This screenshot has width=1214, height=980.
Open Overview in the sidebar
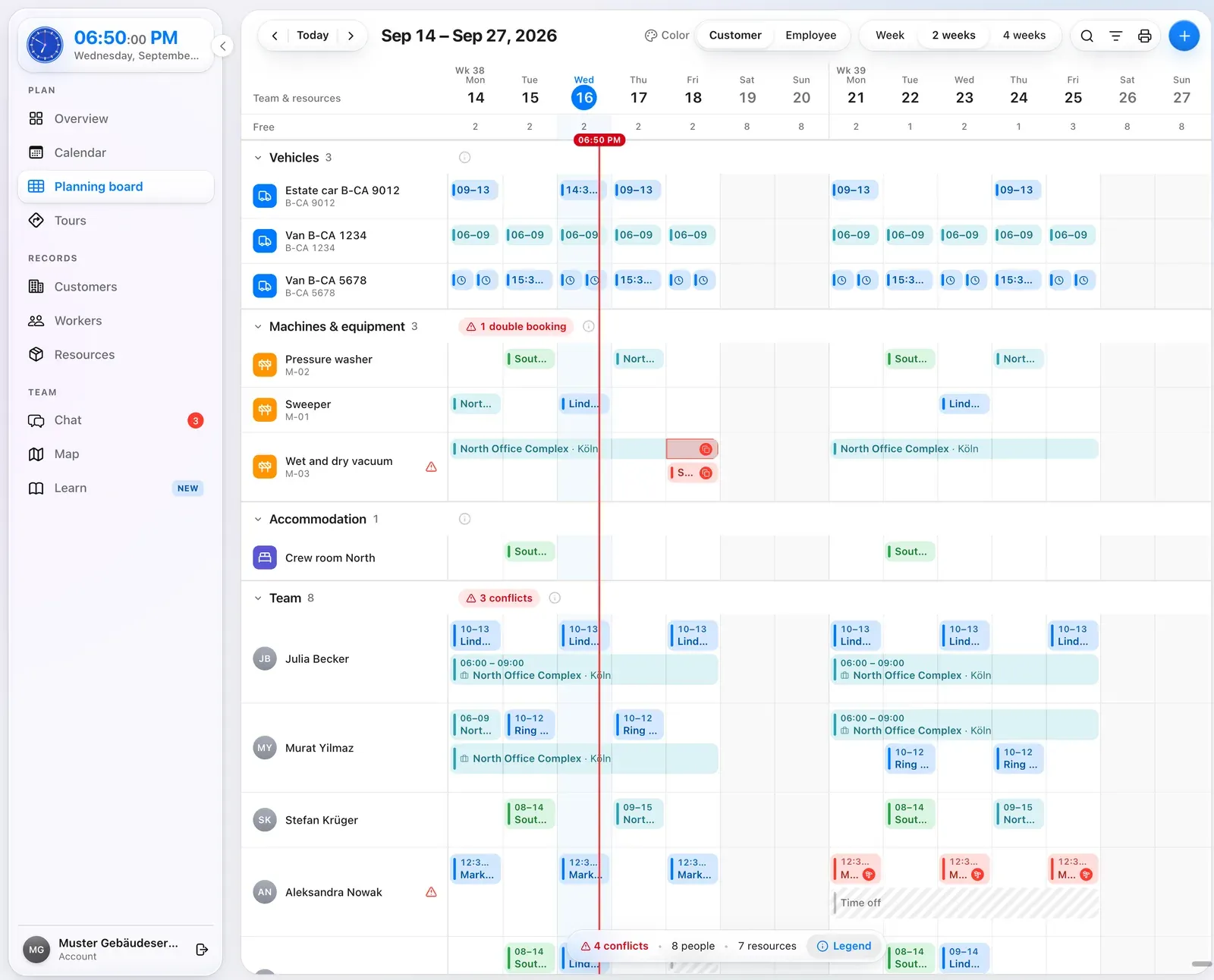tap(116, 118)
